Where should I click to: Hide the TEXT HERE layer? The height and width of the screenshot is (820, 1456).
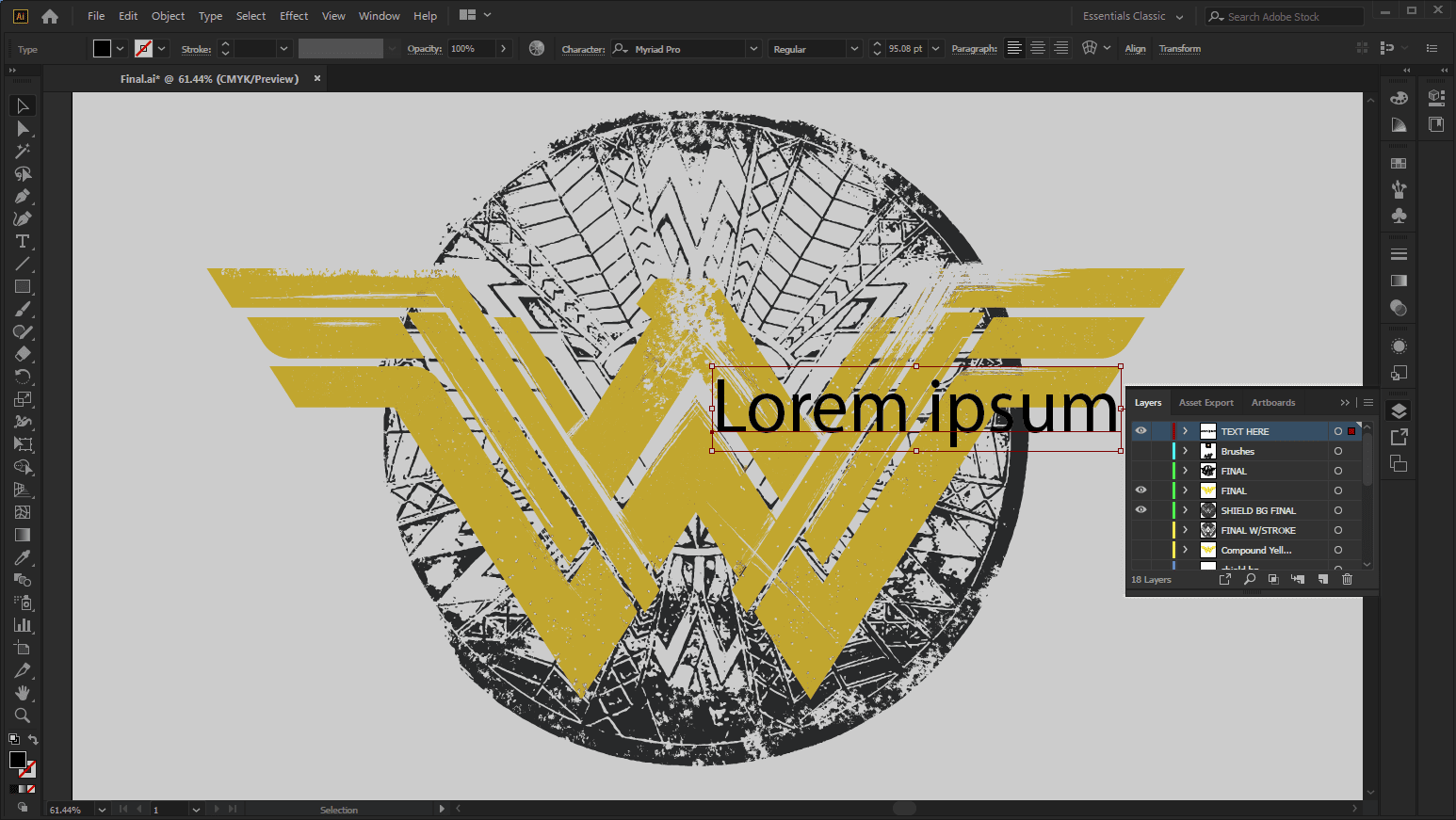[1141, 431]
